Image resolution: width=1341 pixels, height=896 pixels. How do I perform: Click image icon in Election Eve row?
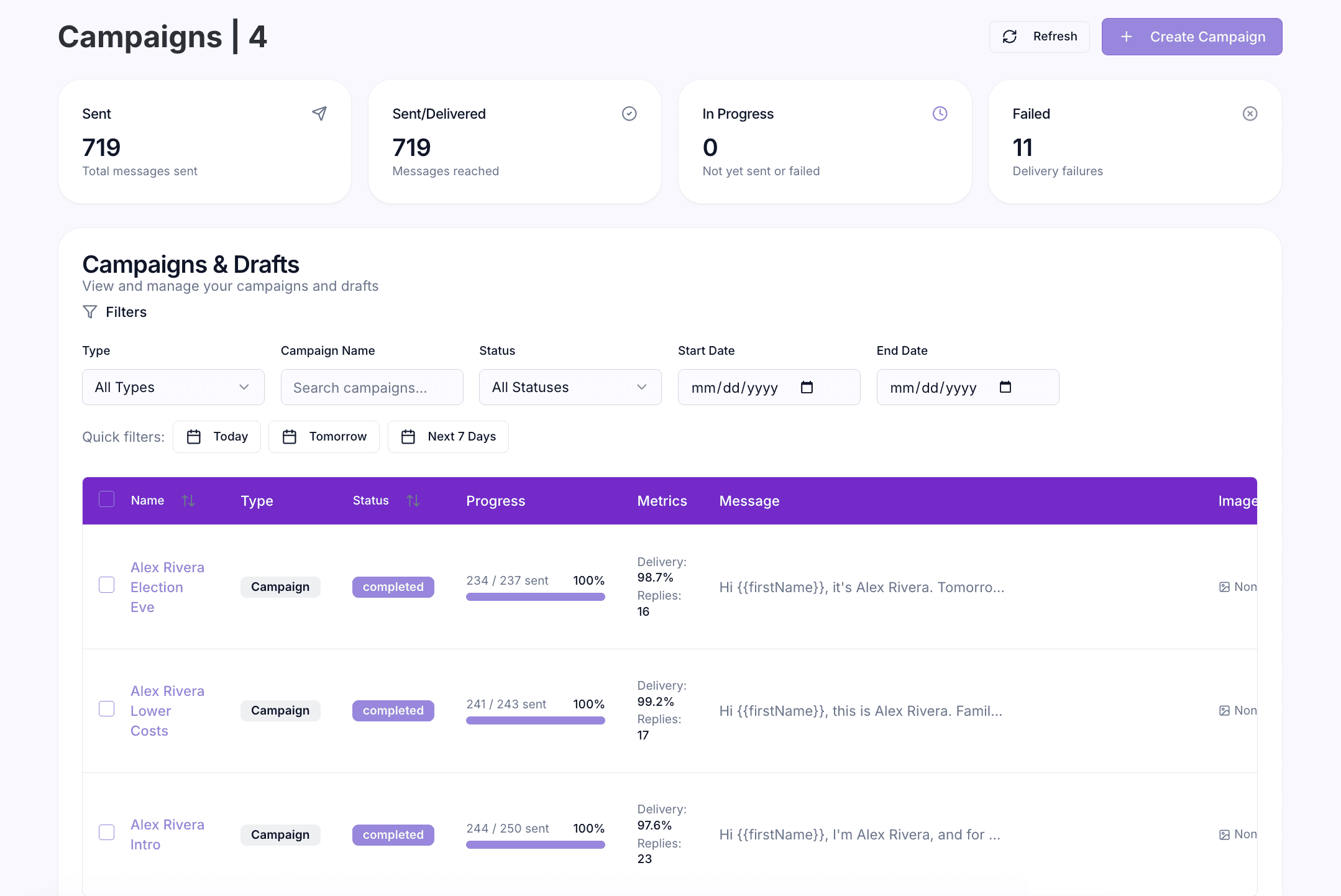(1224, 587)
